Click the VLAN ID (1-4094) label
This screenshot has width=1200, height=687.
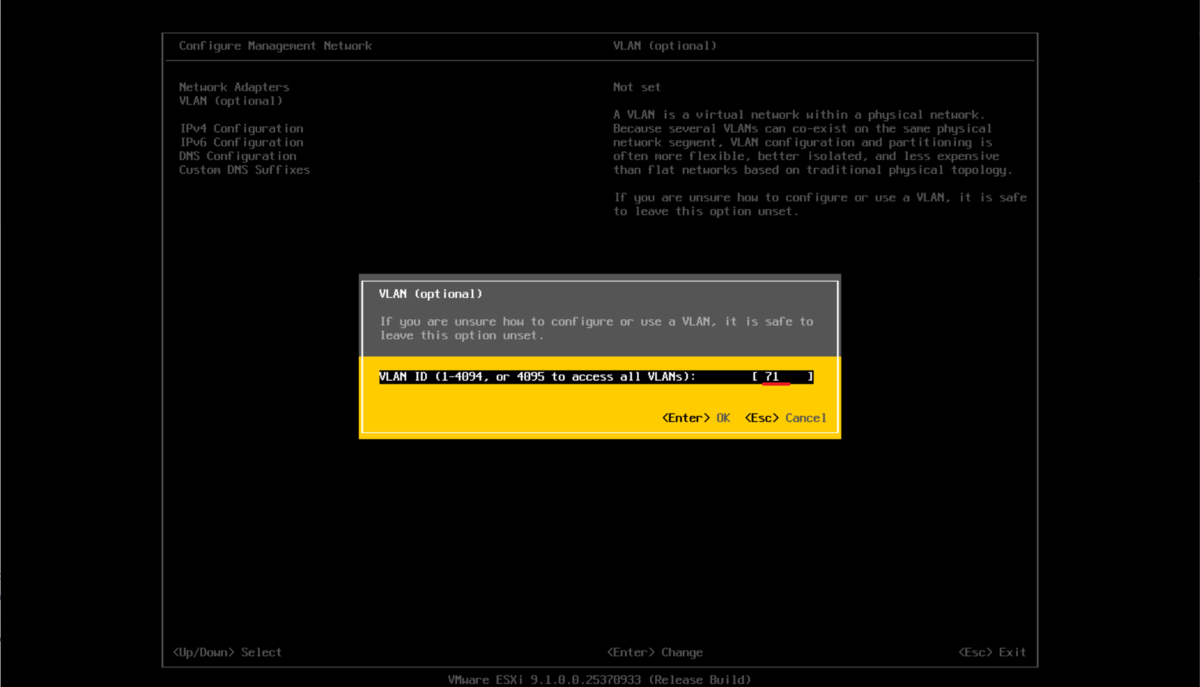(x=537, y=377)
